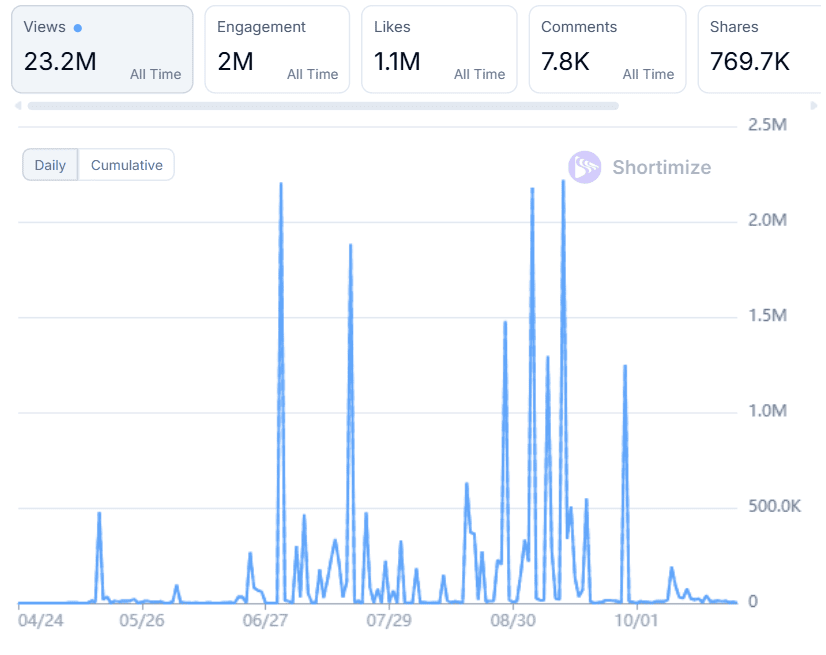Open the Likes metric card
Screen dimensions: 826x655
(439, 49)
